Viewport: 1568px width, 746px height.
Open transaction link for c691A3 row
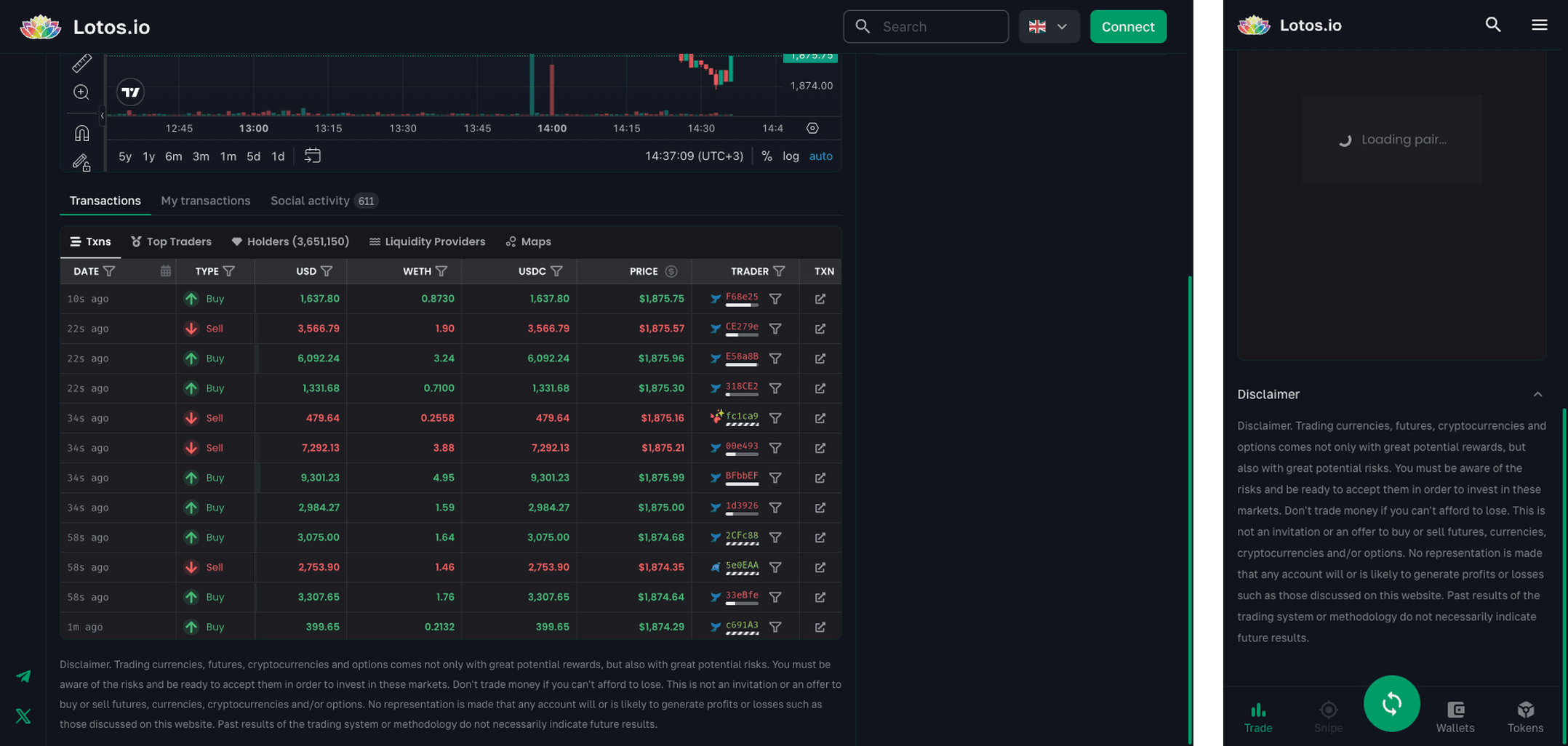pyautogui.click(x=820, y=627)
